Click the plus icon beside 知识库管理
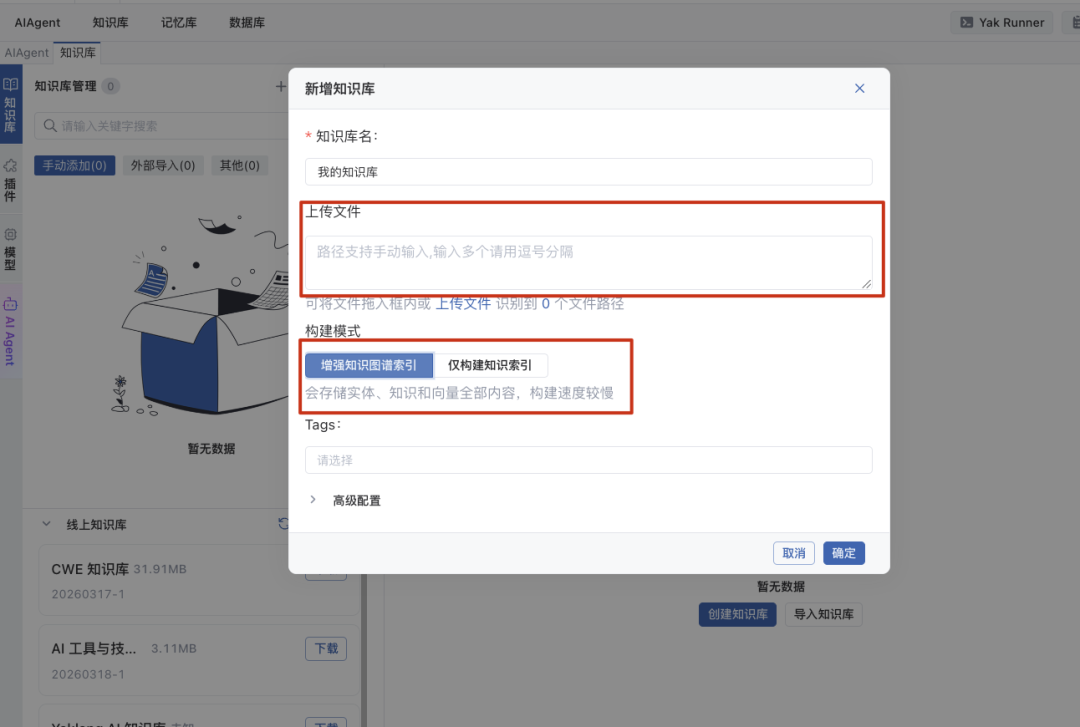The height and width of the screenshot is (727, 1080). click(280, 86)
